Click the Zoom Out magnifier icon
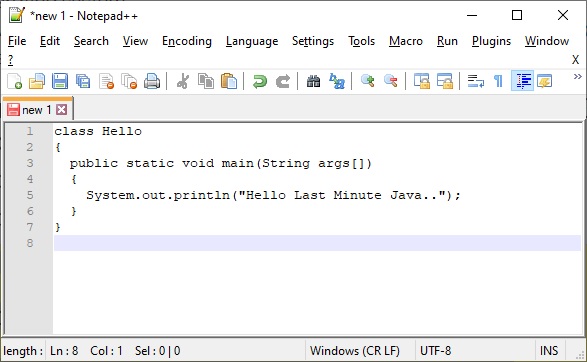 pos(390,81)
